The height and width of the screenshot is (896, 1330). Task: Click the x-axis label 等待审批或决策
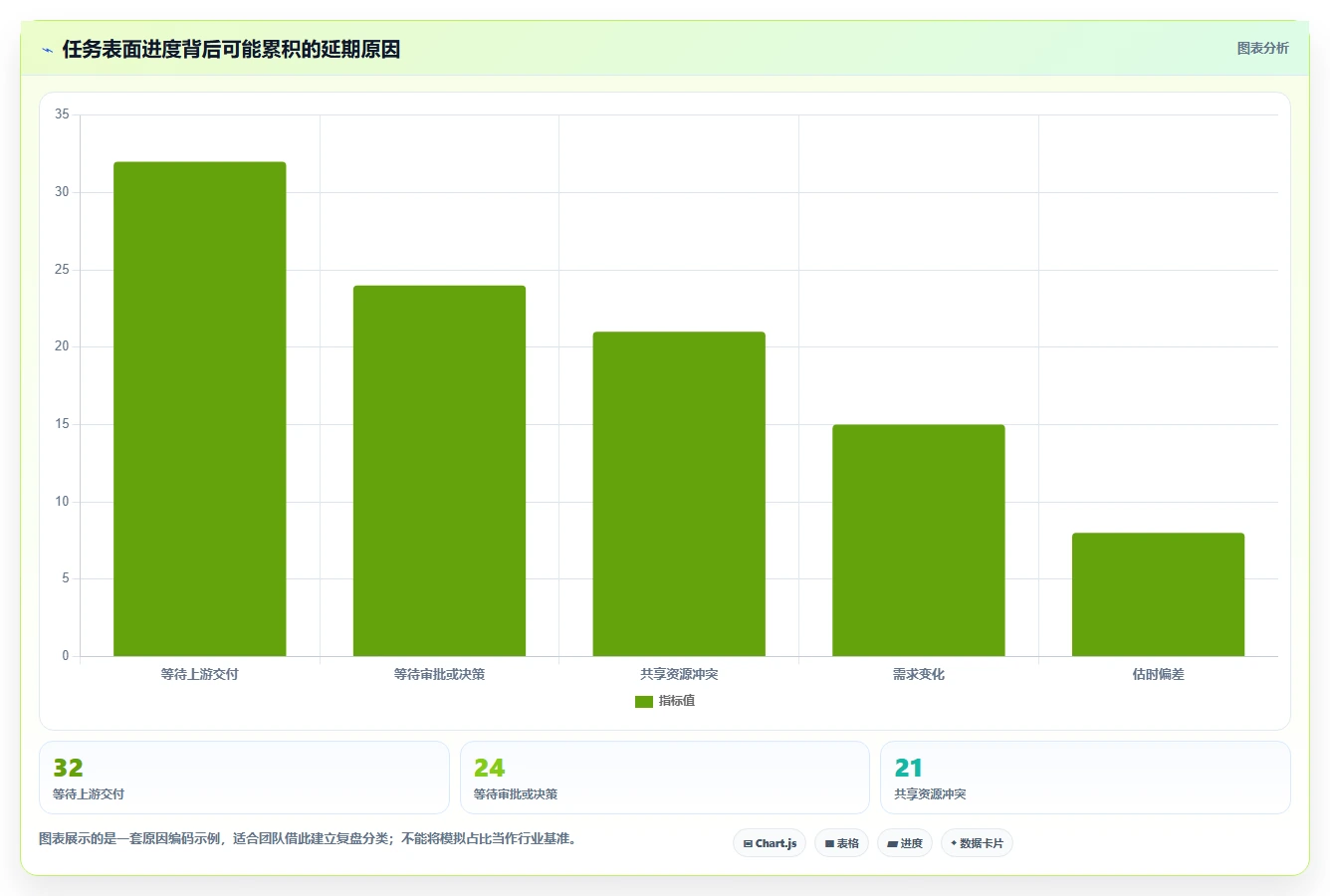pos(439,674)
